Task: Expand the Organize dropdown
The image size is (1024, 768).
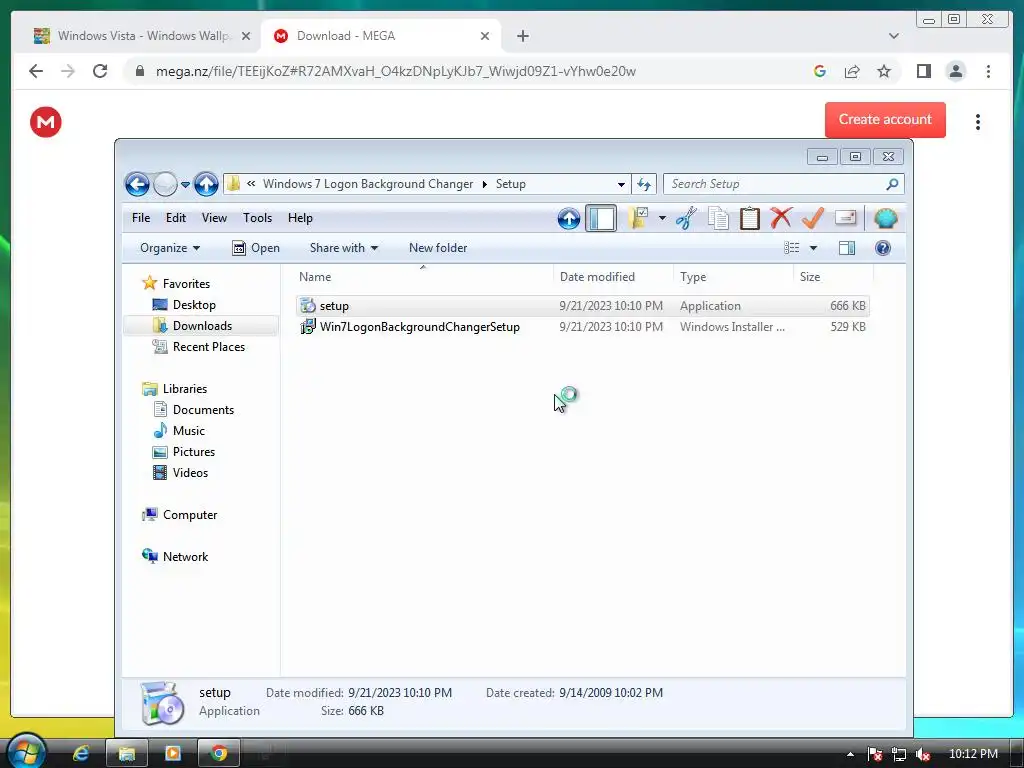Action: [x=170, y=248]
